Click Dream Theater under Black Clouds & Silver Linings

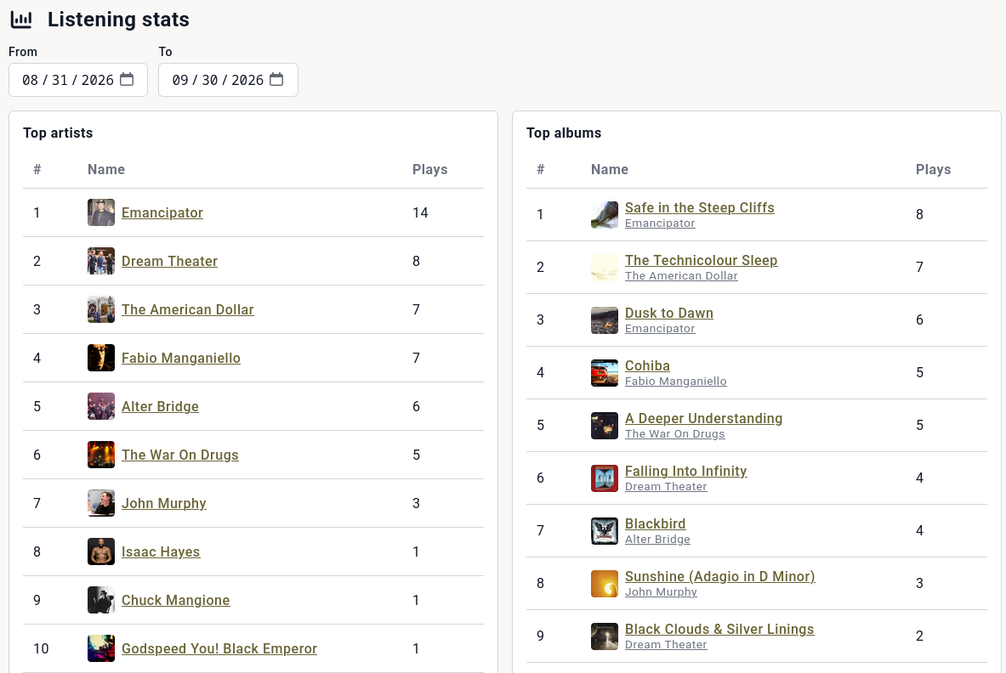tap(666, 644)
